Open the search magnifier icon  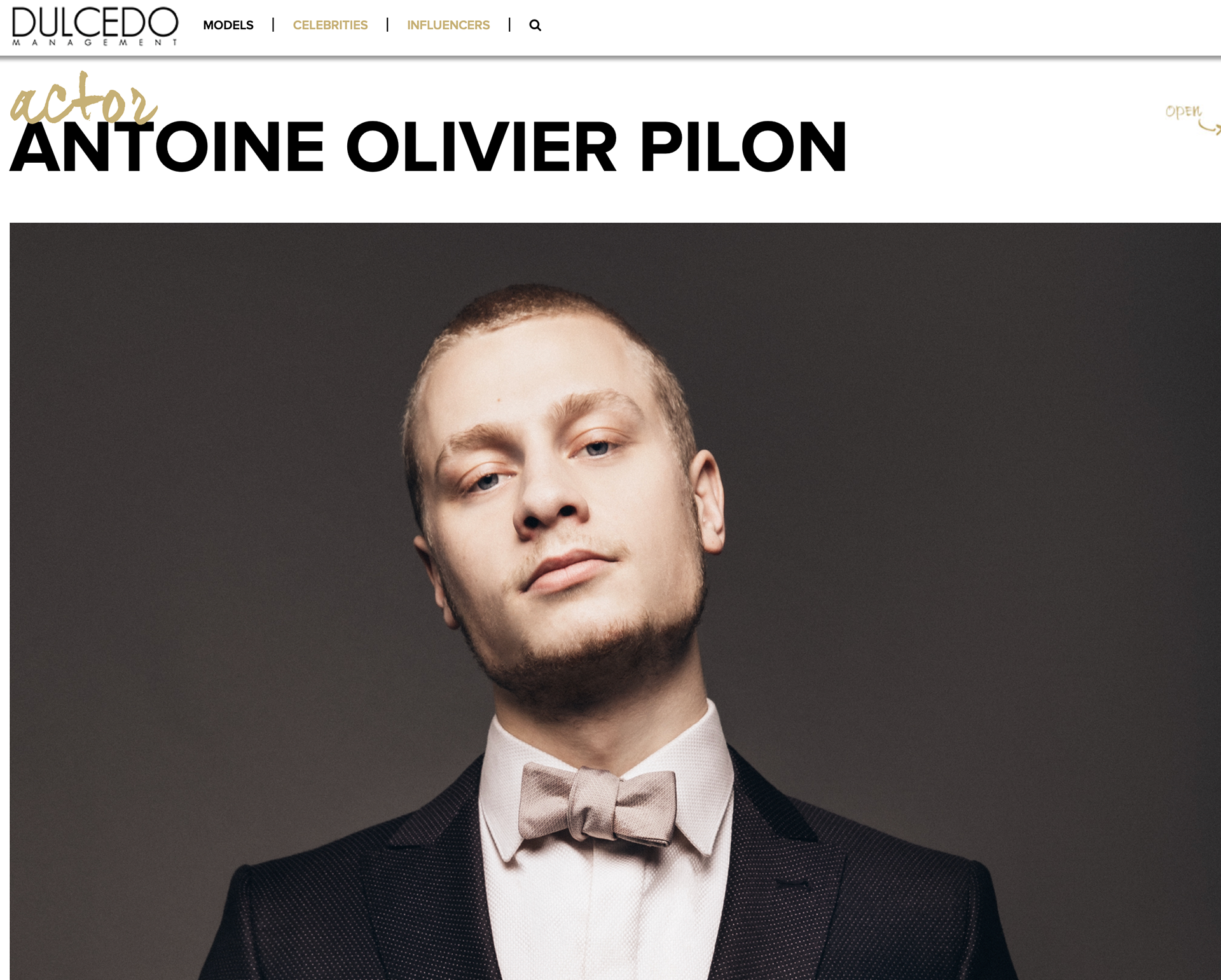[535, 25]
